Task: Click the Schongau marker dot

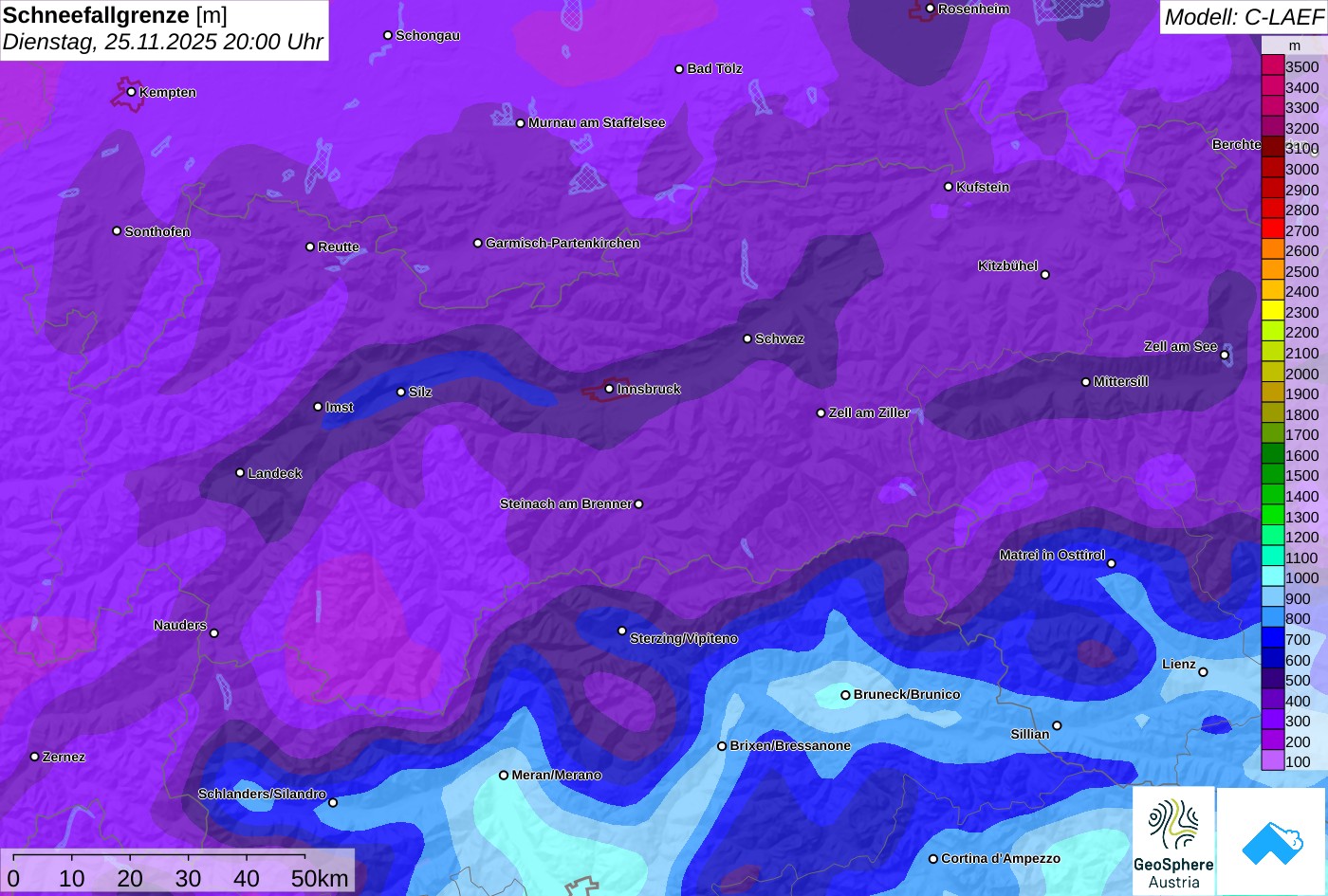Action: pyautogui.click(x=387, y=35)
